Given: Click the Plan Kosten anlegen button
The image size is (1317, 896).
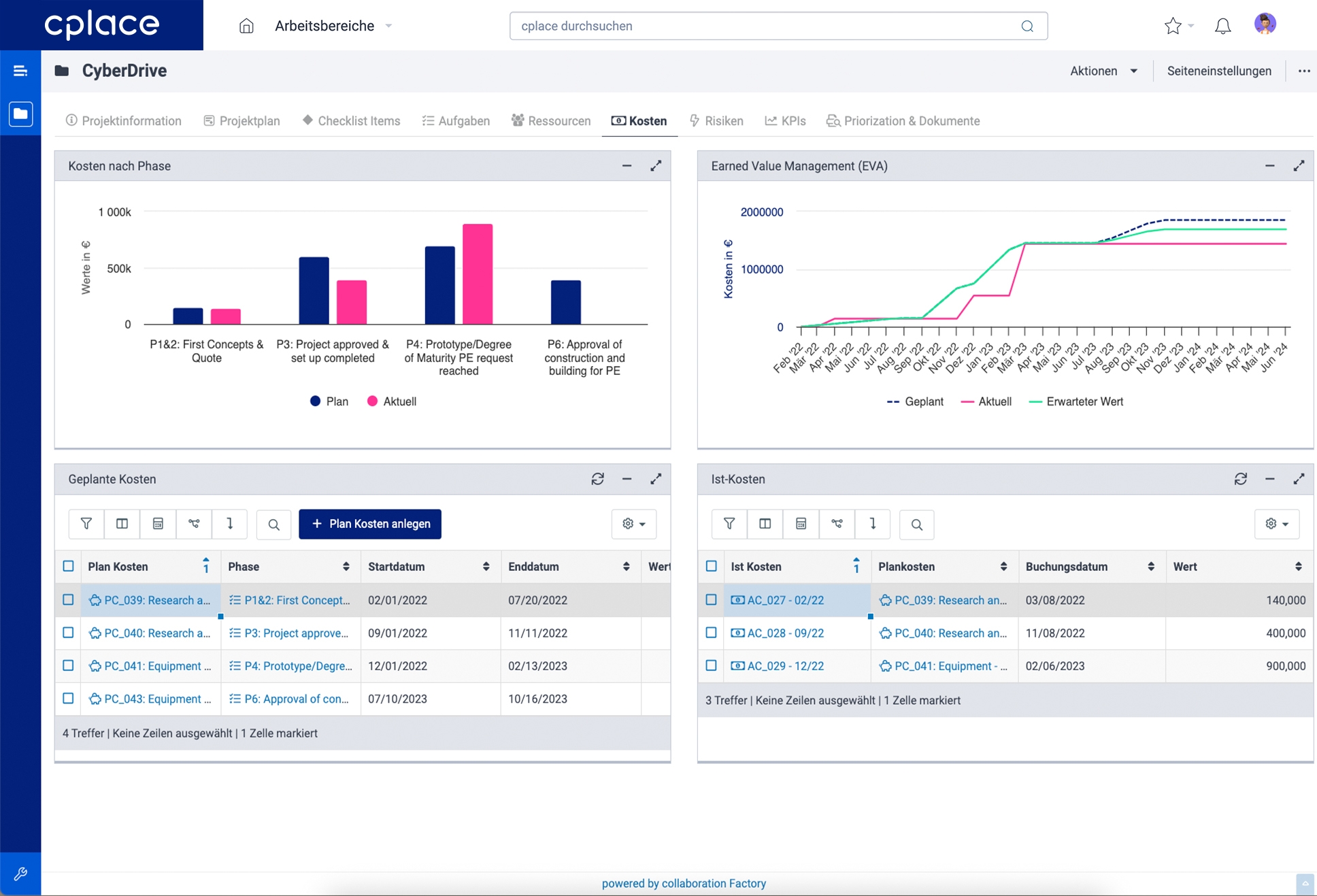Looking at the screenshot, I should point(370,524).
